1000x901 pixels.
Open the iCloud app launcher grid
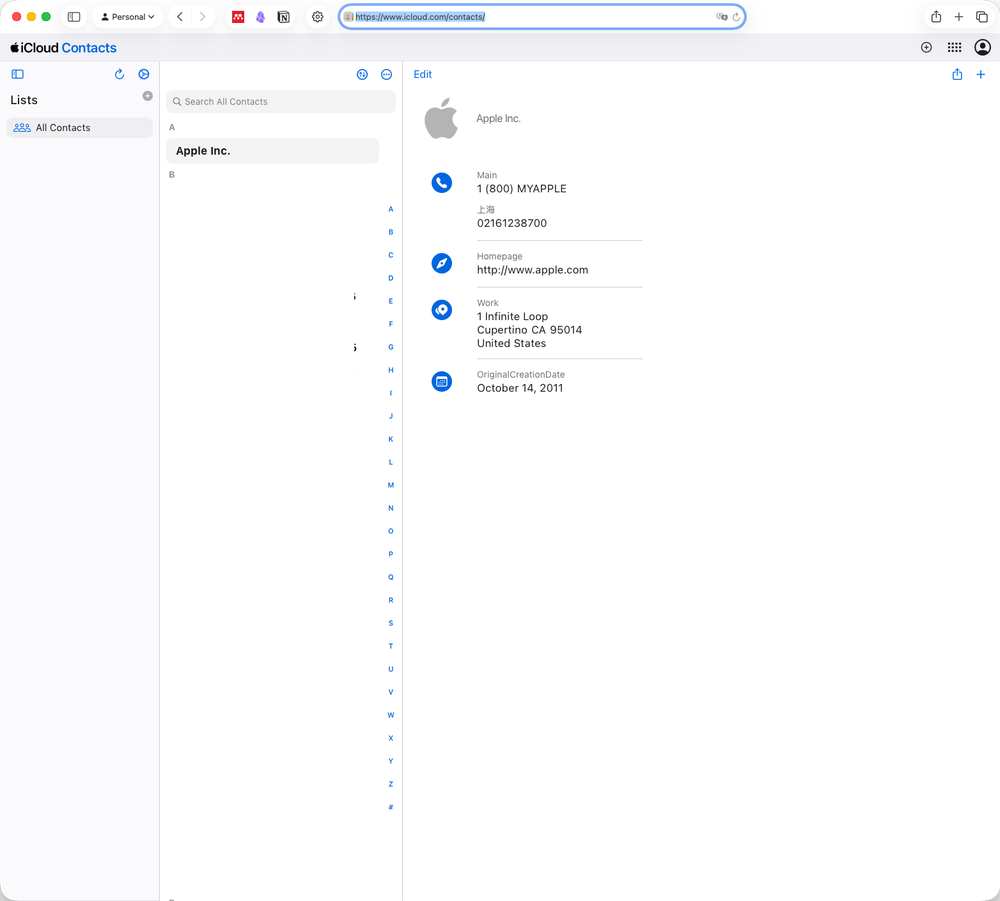coord(954,48)
